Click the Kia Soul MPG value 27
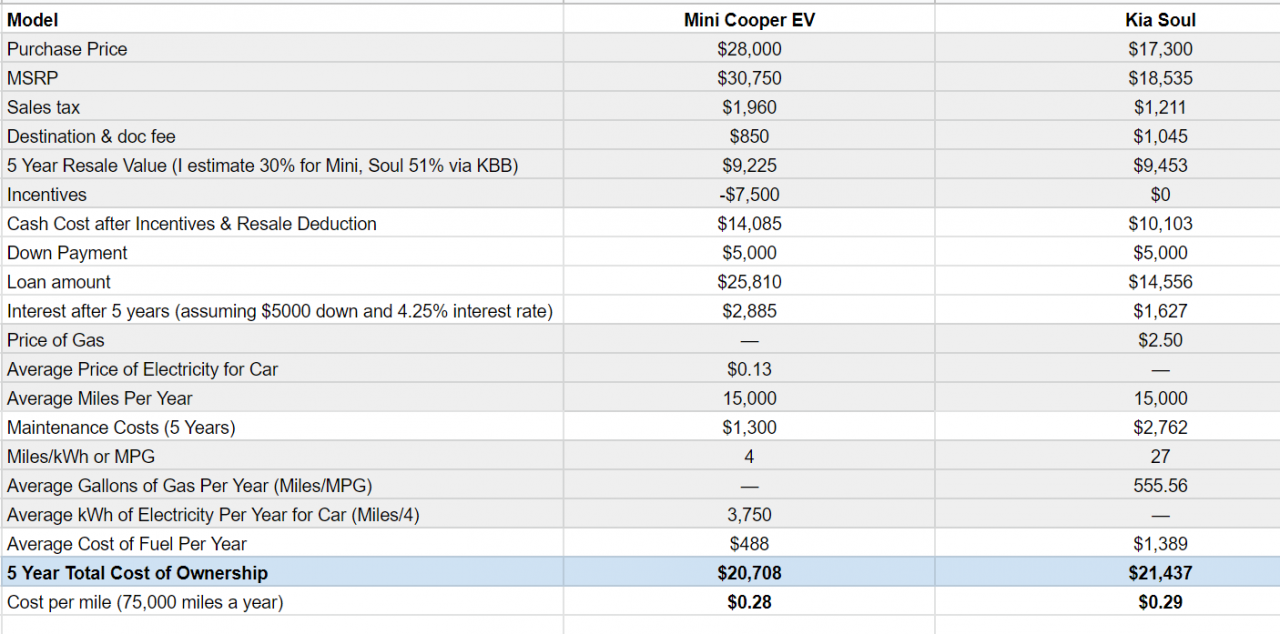This screenshot has width=1280, height=634. tap(1160, 456)
